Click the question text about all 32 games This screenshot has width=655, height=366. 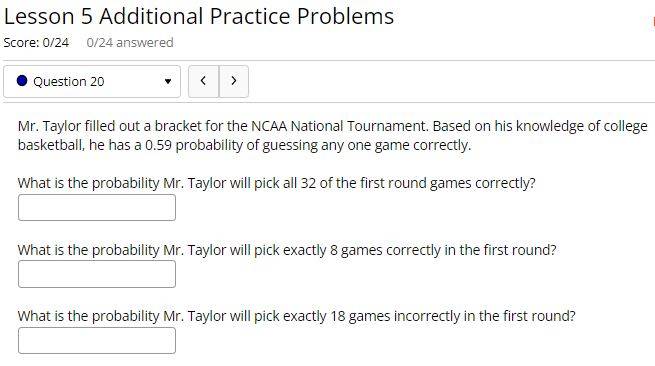tap(277, 183)
